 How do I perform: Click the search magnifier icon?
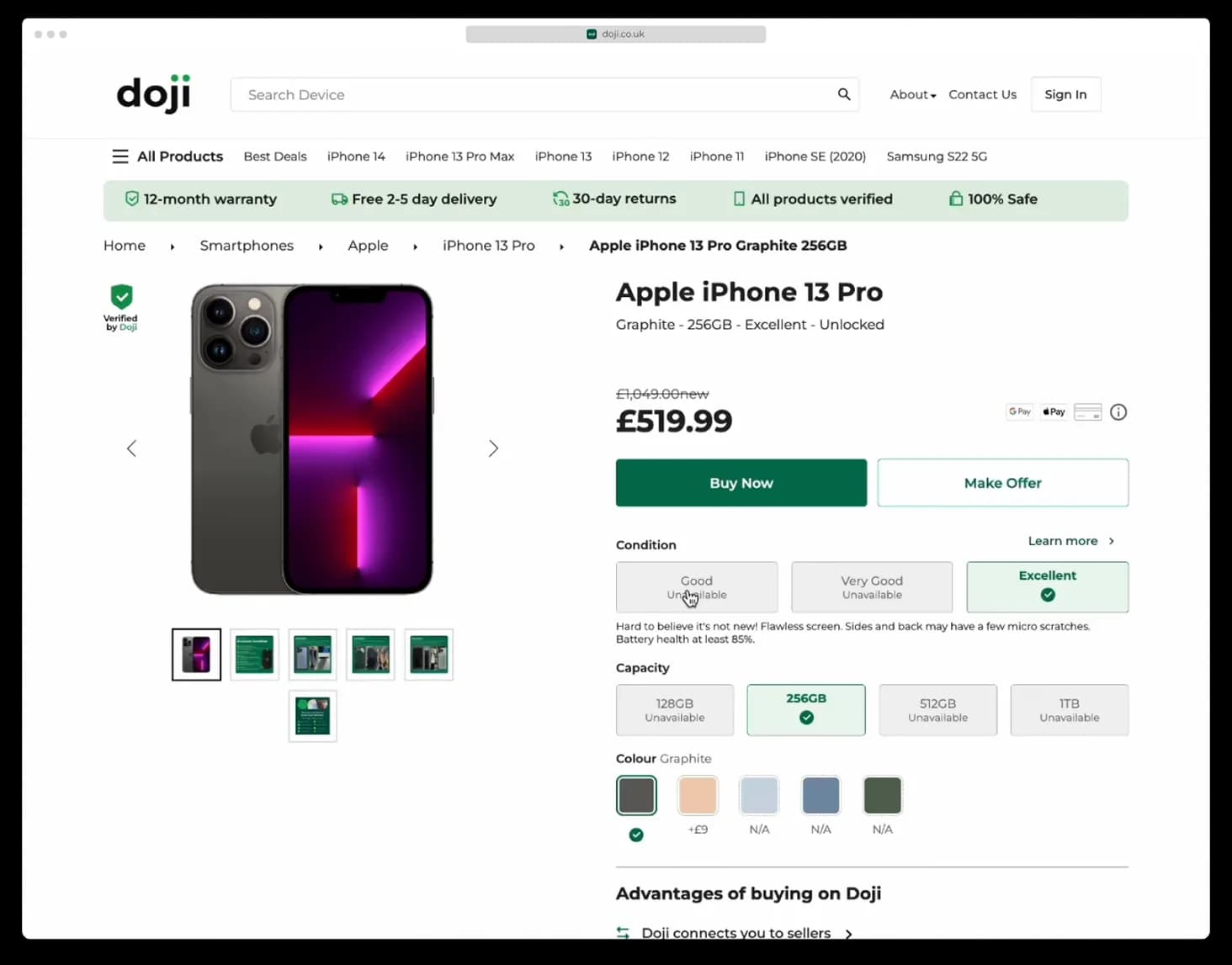point(843,94)
